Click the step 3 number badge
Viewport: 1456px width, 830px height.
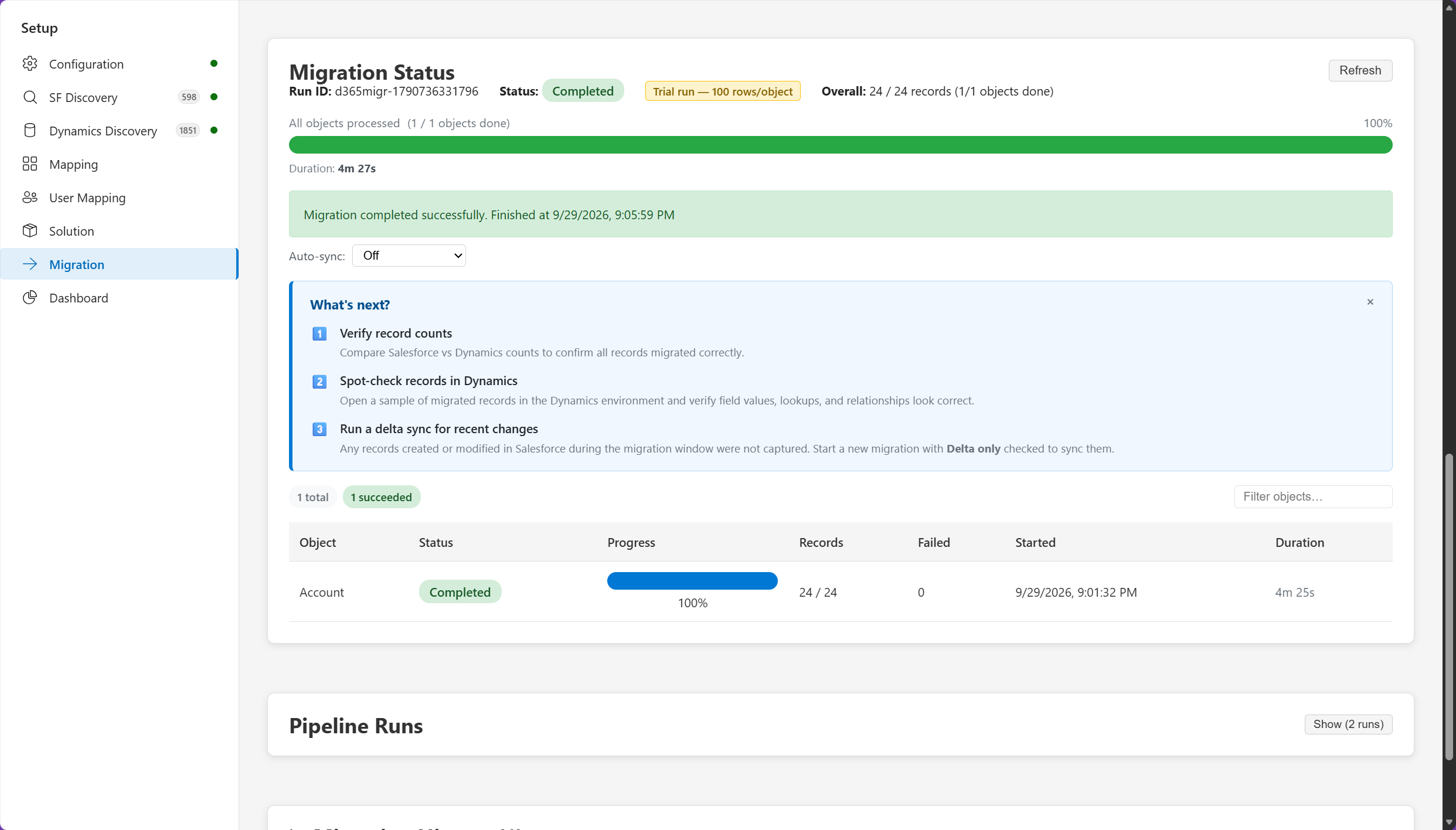click(x=319, y=429)
